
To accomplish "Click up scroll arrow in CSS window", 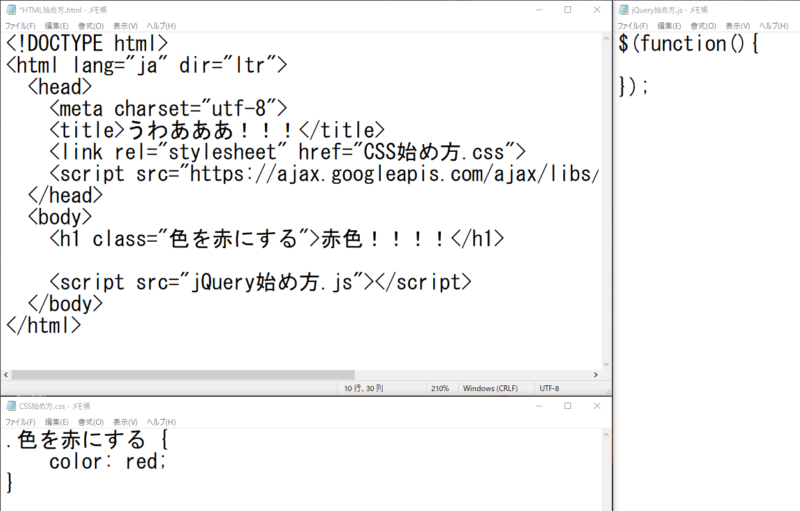I will pyautogui.click(x=606, y=435).
